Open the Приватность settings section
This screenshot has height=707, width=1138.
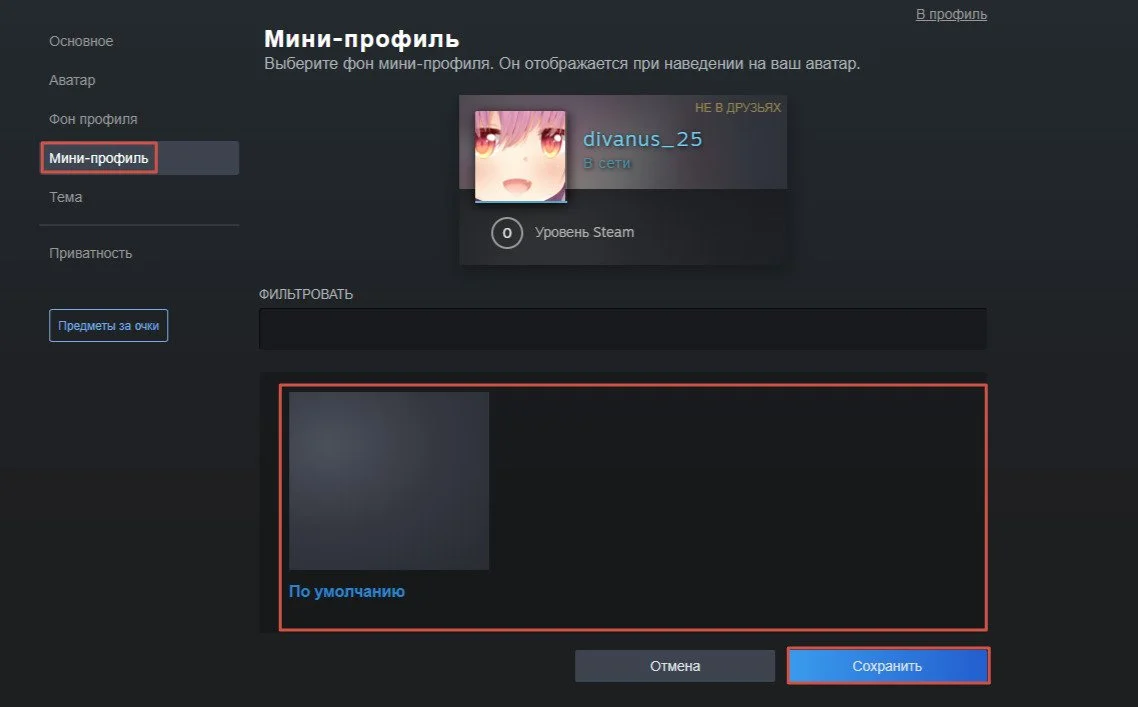pos(91,253)
